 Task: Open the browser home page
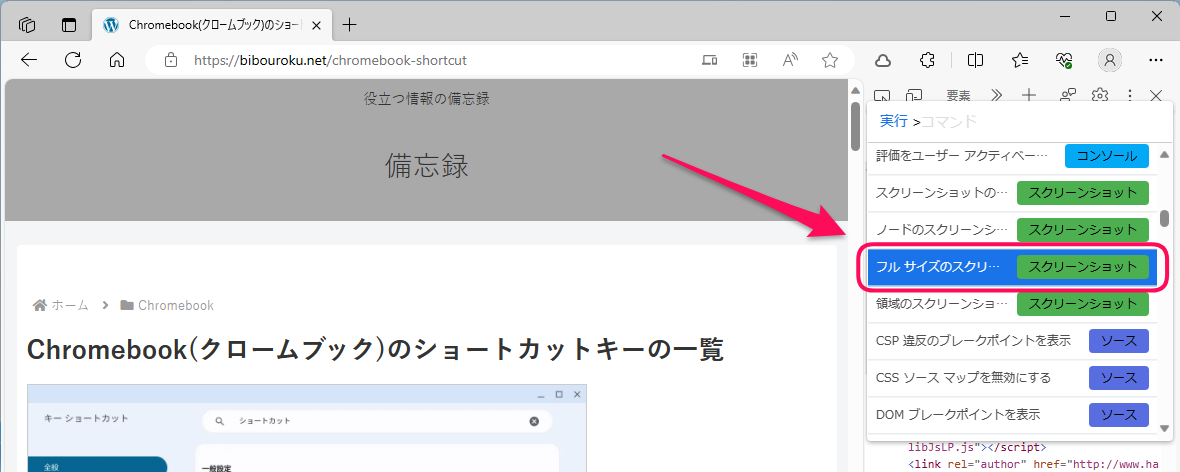pos(117,60)
